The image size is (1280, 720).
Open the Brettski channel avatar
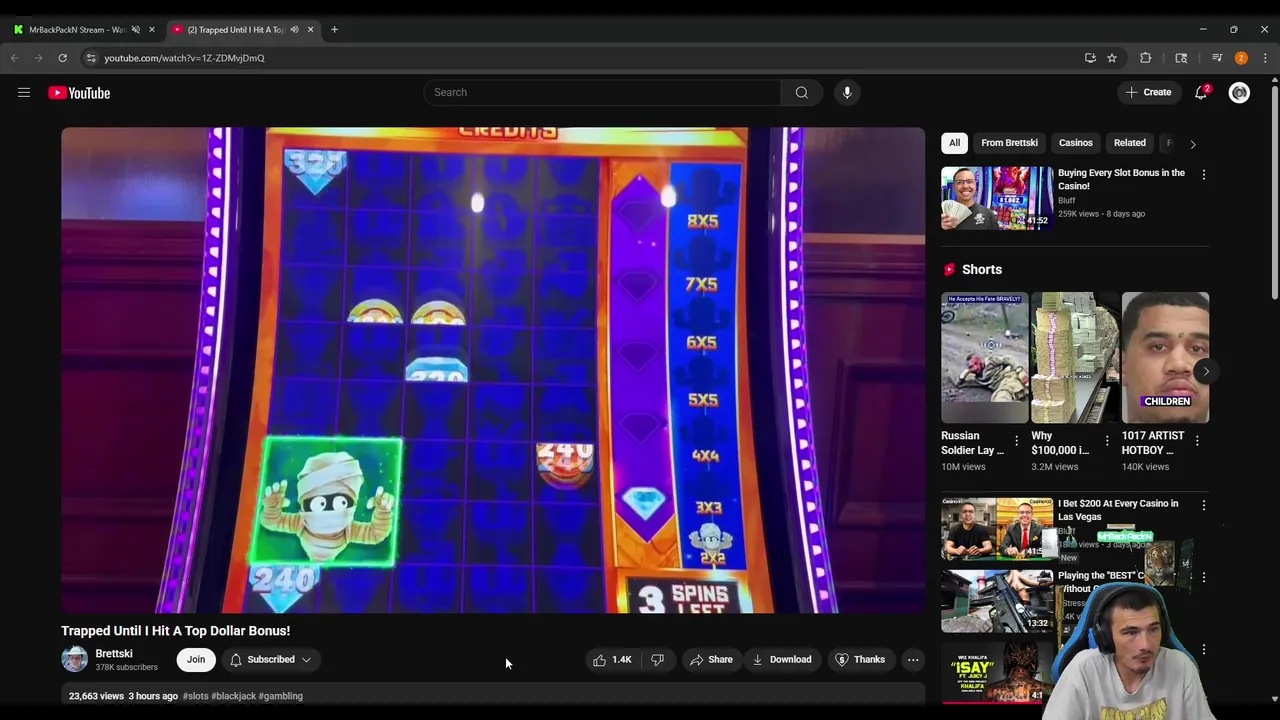[75, 660]
